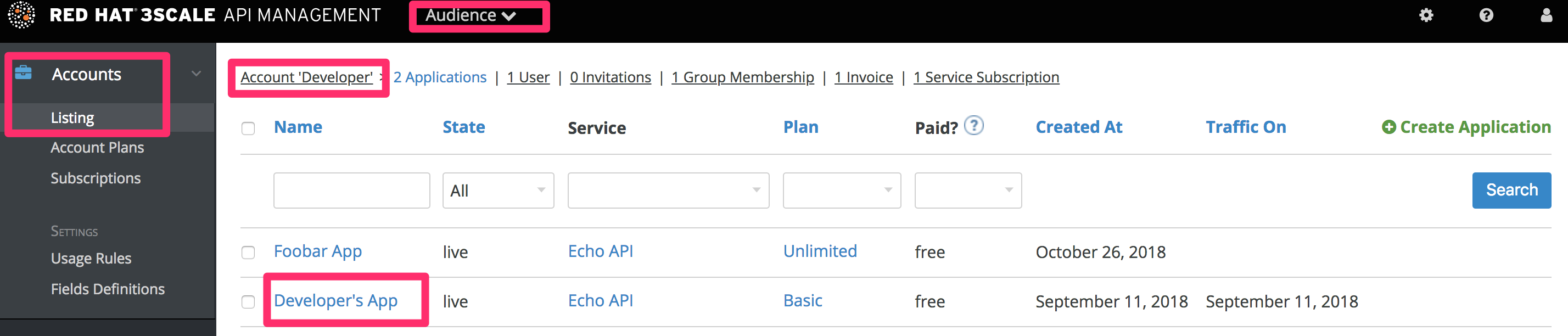
Task: Open the State filter dropdown showing All
Action: point(497,191)
